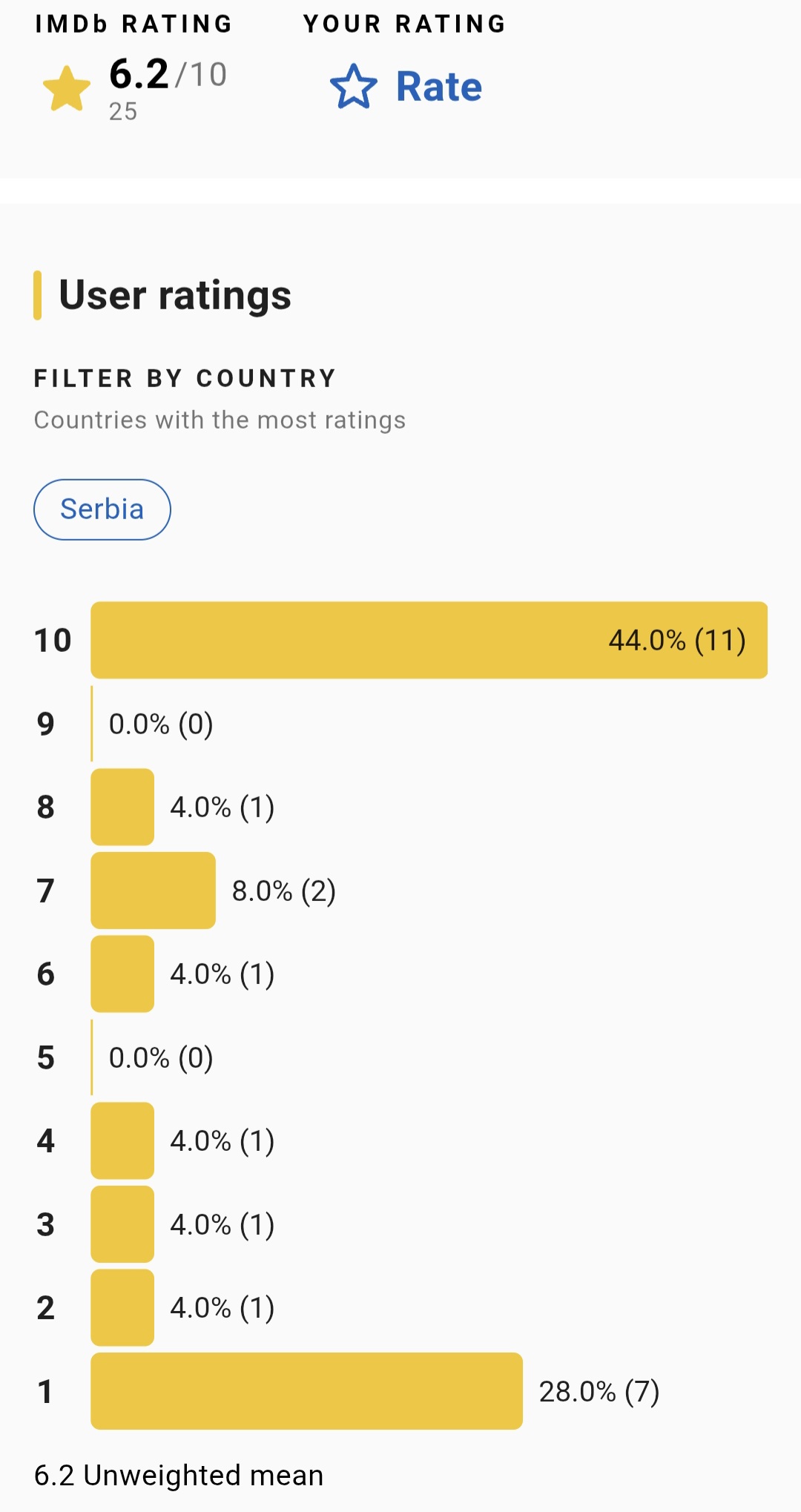801x1512 pixels.
Task: Select the Serbia country filter chip
Action: click(x=102, y=509)
